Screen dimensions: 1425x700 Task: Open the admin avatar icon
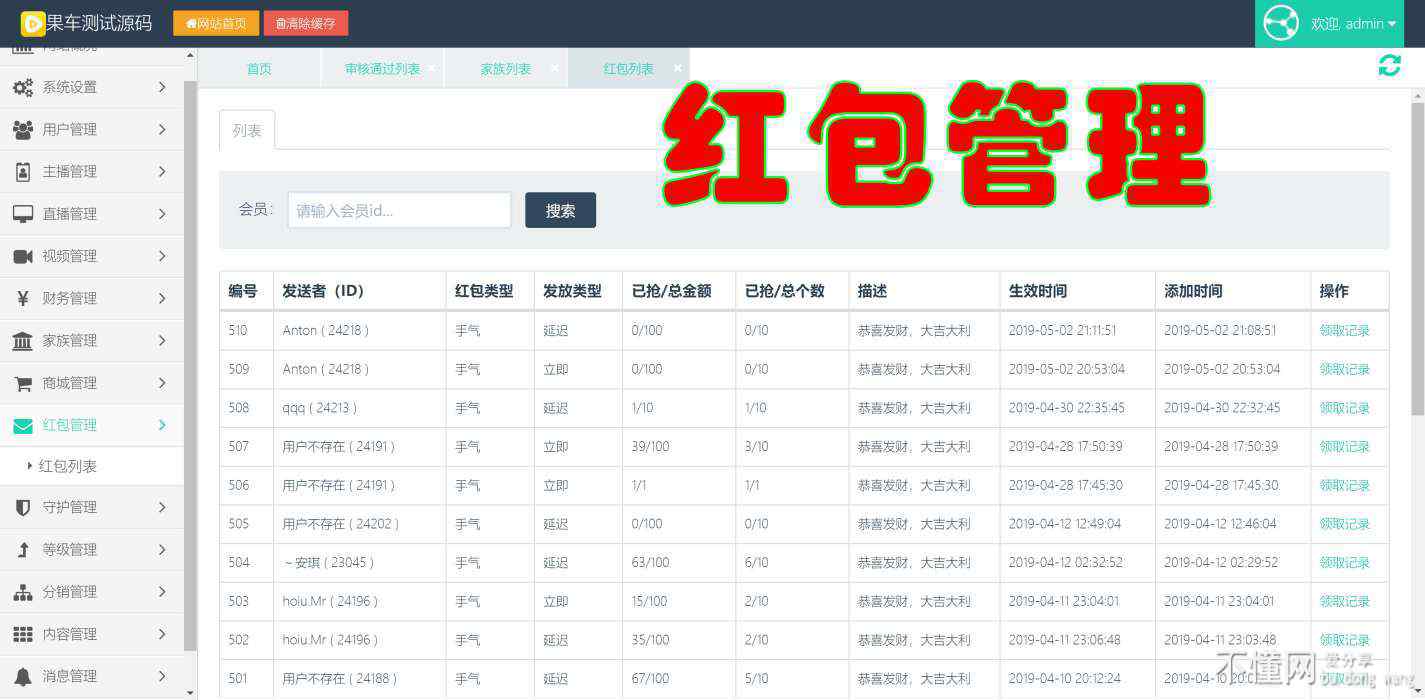click(x=1281, y=23)
